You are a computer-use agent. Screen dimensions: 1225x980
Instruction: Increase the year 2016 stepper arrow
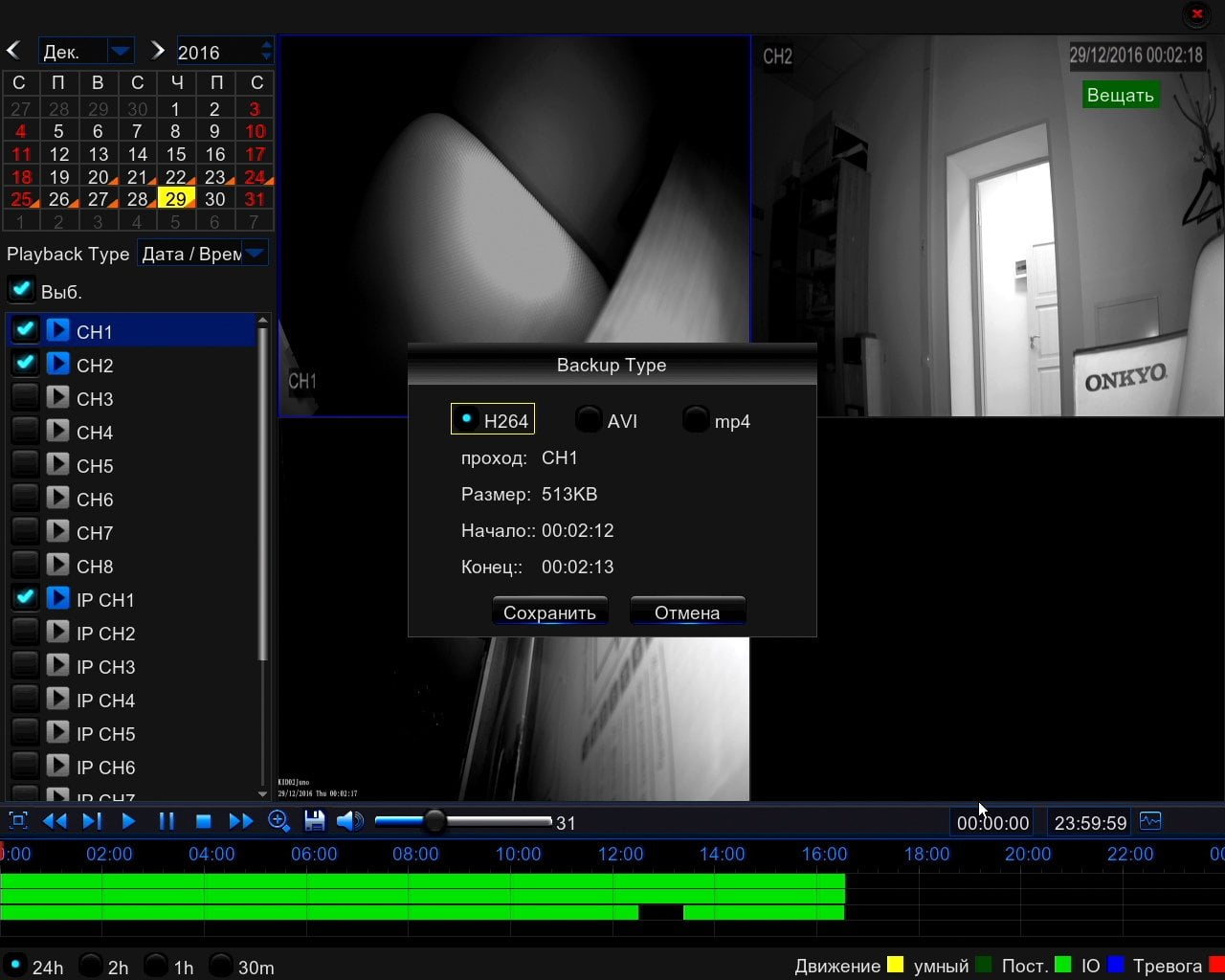click(x=266, y=44)
